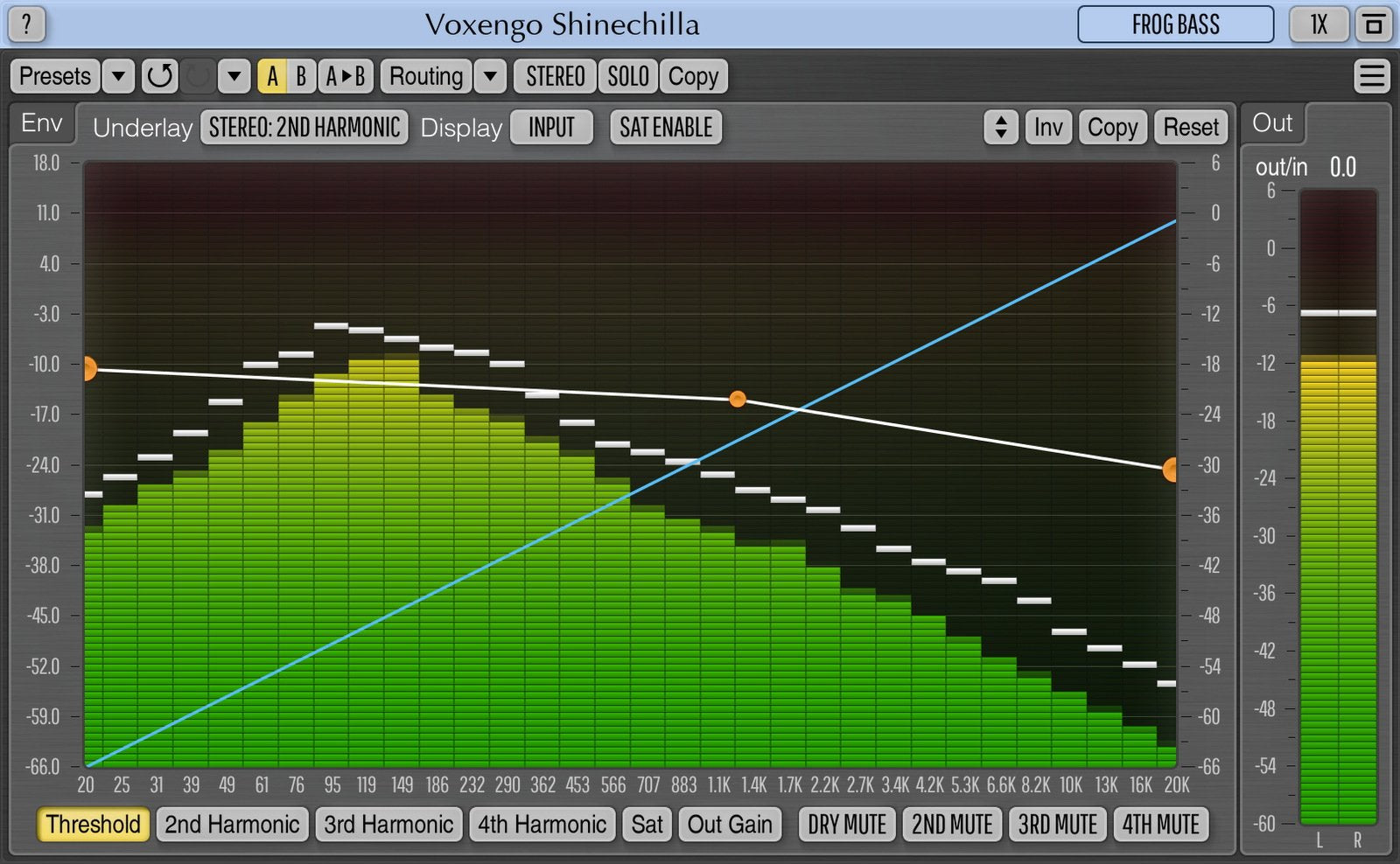Toggle DRY MUTE on
1400x864 pixels.
tap(846, 825)
